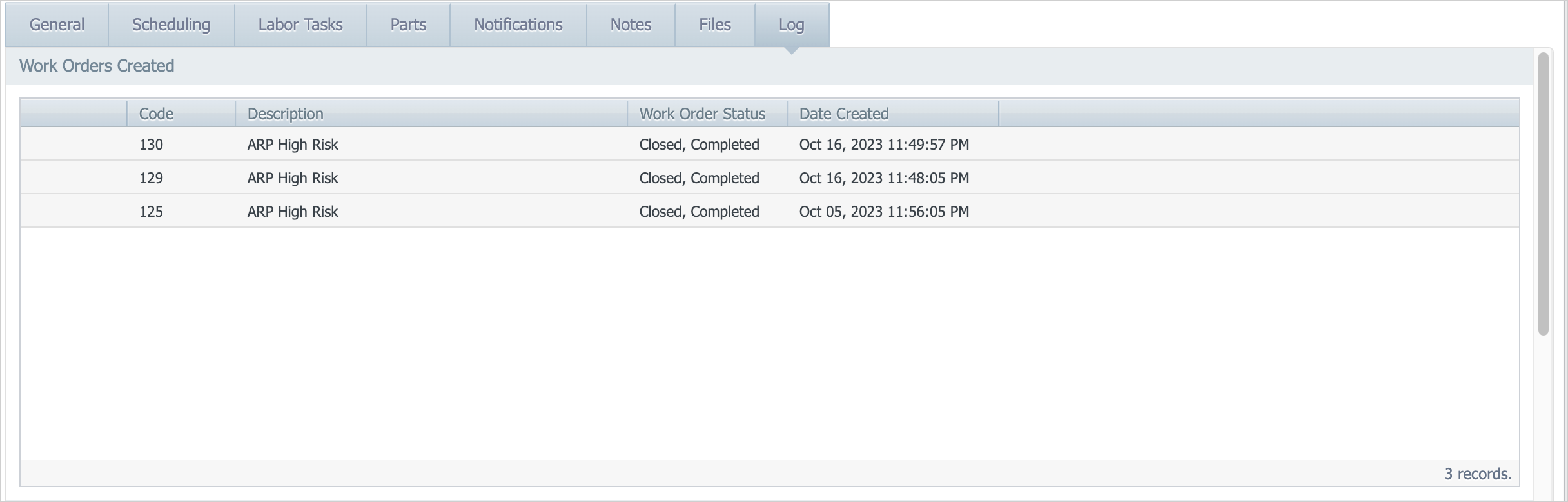Select the Labor Tasks tab
Image resolution: width=1568 pixels, height=502 pixels.
pyautogui.click(x=300, y=25)
